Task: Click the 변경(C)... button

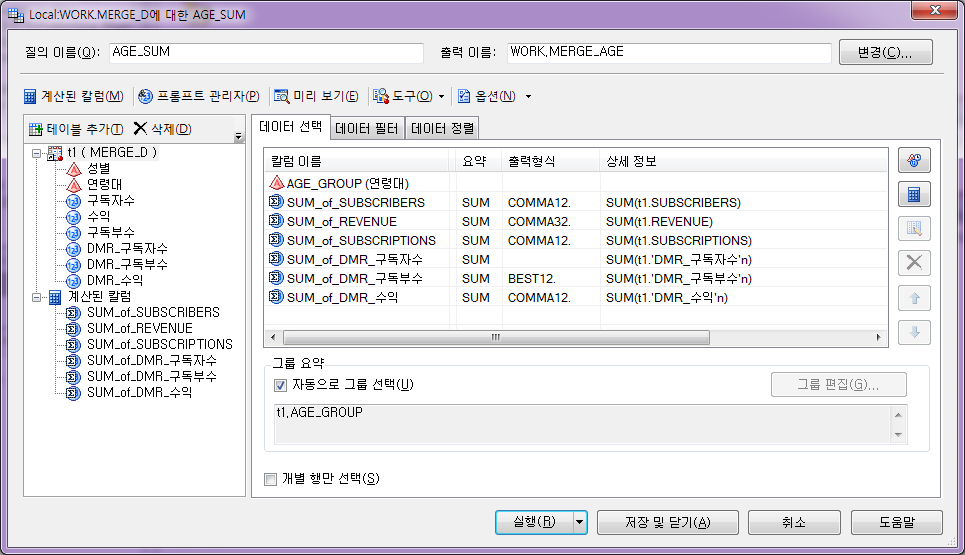Action: tap(886, 52)
